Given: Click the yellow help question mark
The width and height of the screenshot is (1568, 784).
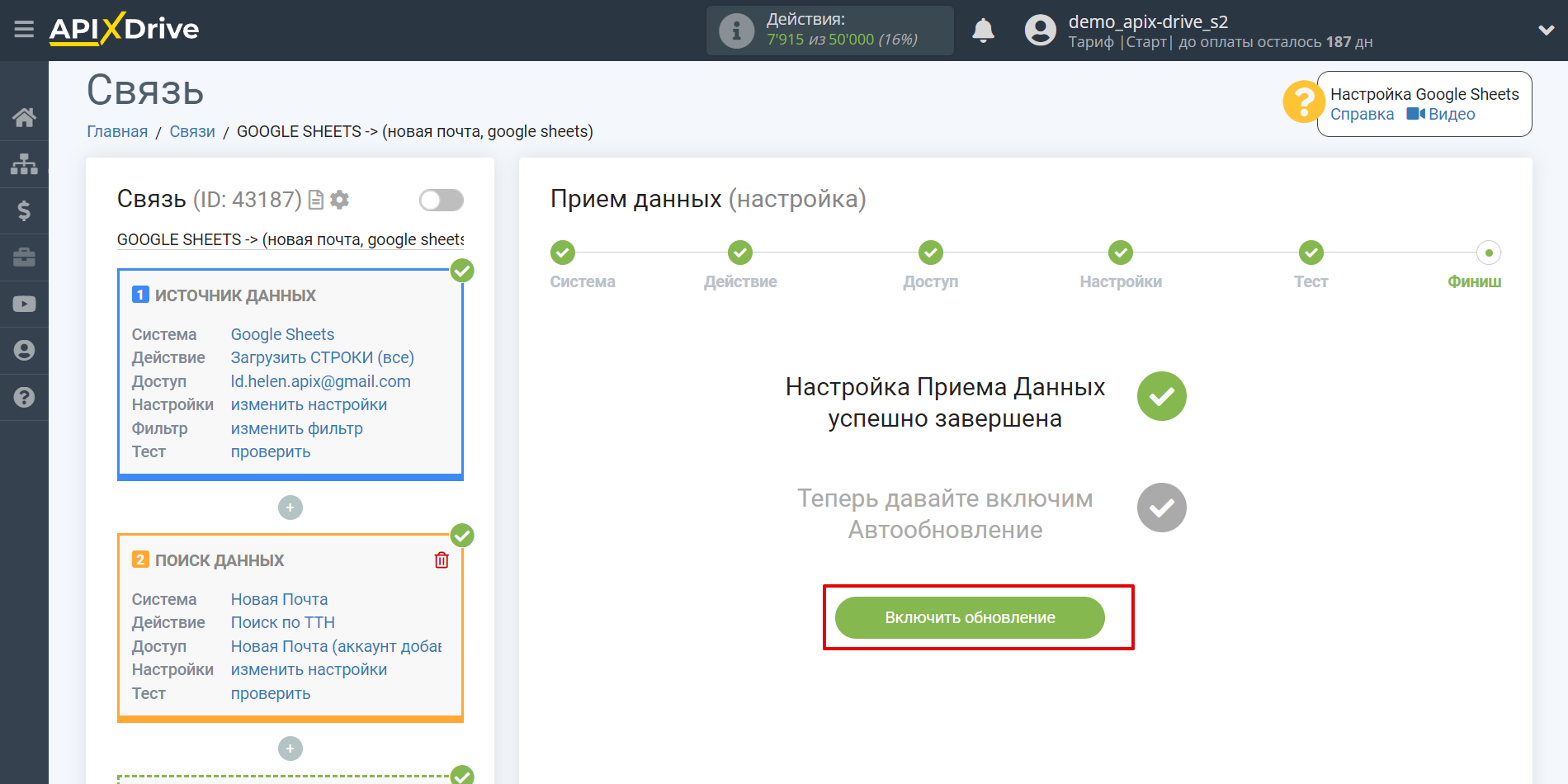Looking at the screenshot, I should pos(1303,102).
